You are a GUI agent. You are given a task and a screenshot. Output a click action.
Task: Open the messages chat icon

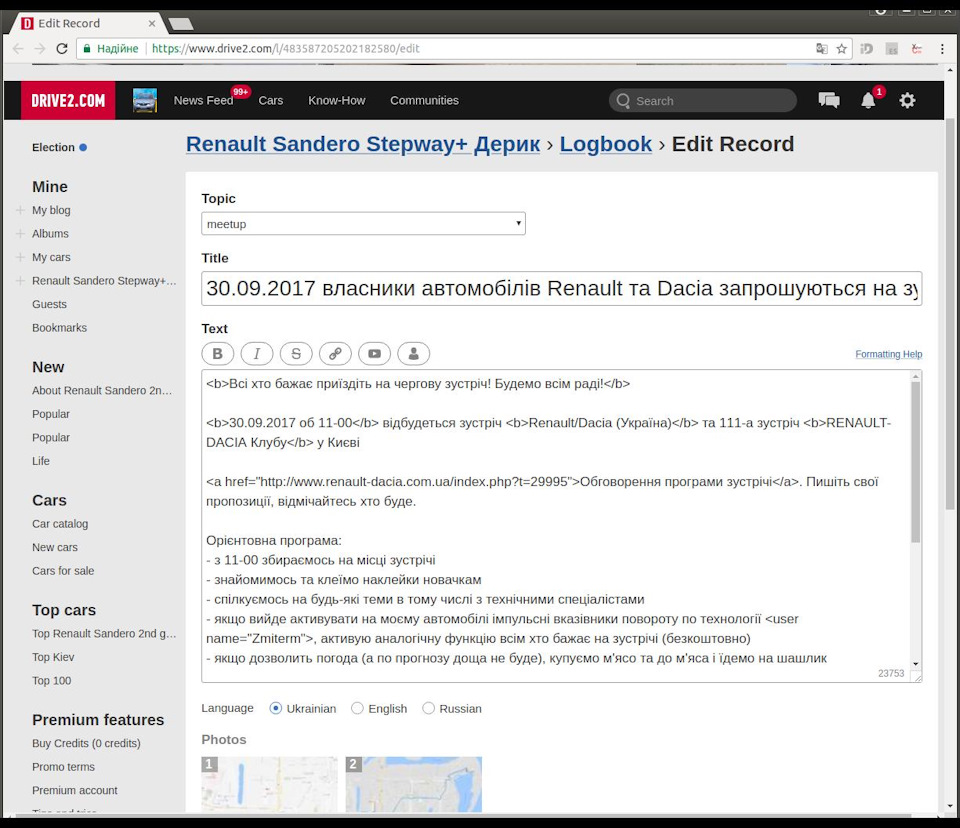[829, 100]
